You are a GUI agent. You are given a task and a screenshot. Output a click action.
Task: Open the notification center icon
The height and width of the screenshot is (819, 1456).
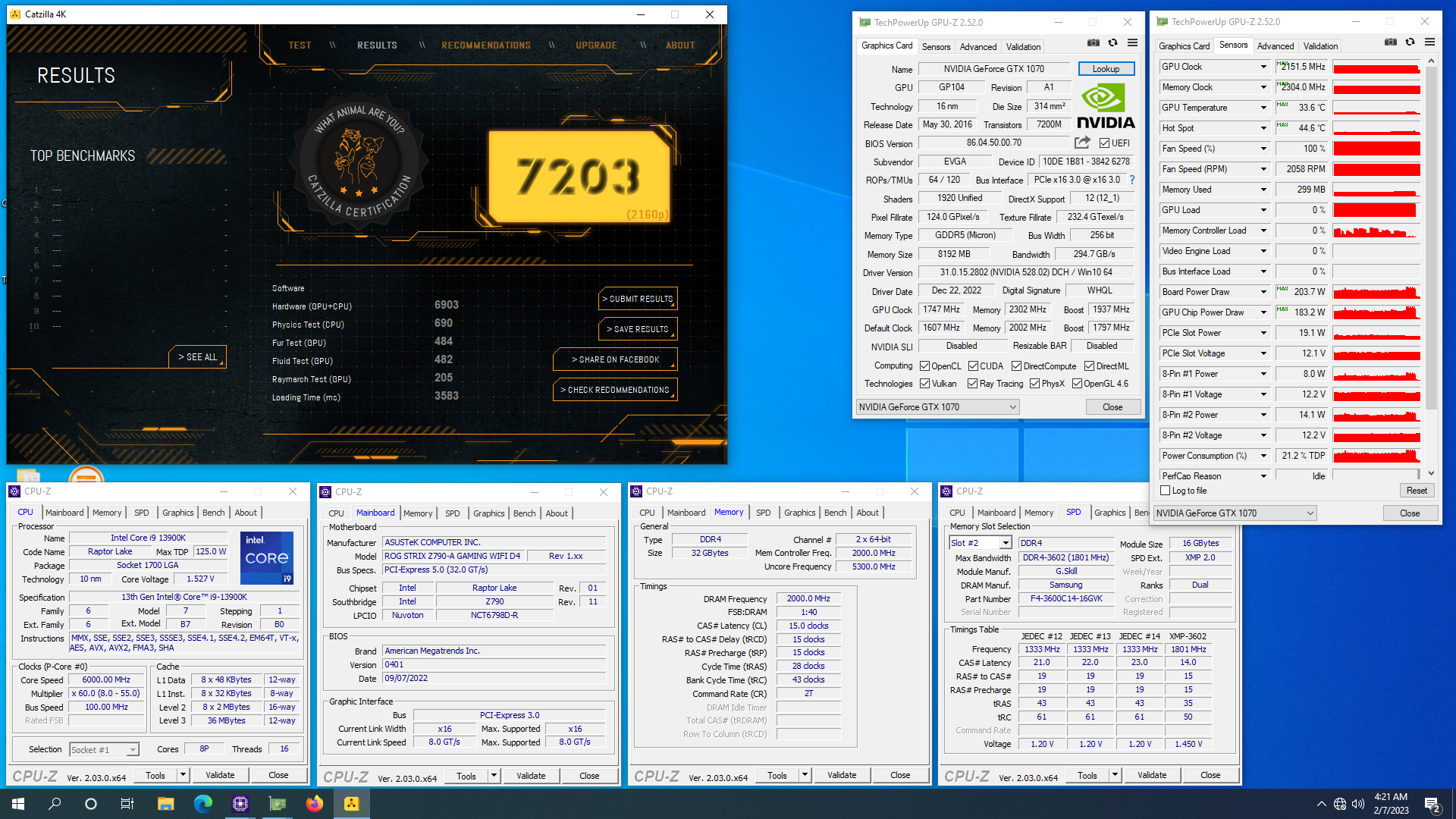1432,804
